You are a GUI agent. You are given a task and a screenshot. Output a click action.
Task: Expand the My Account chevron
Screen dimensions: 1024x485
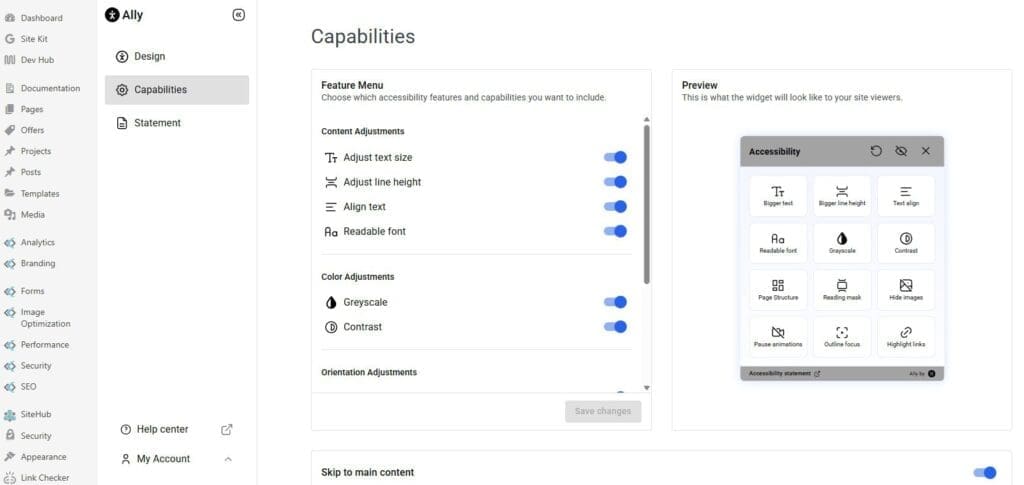pyautogui.click(x=228, y=459)
